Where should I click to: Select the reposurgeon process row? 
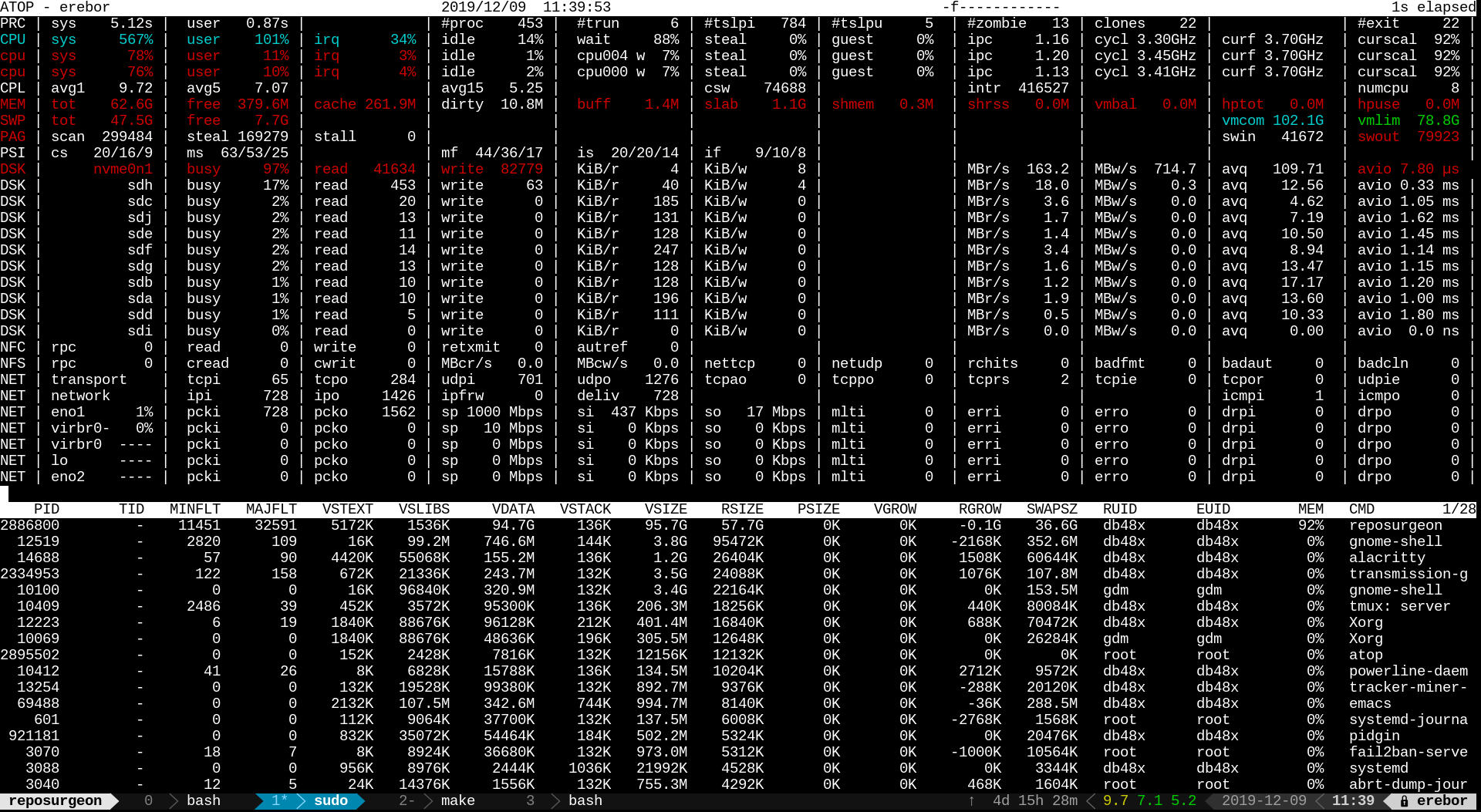[738, 526]
